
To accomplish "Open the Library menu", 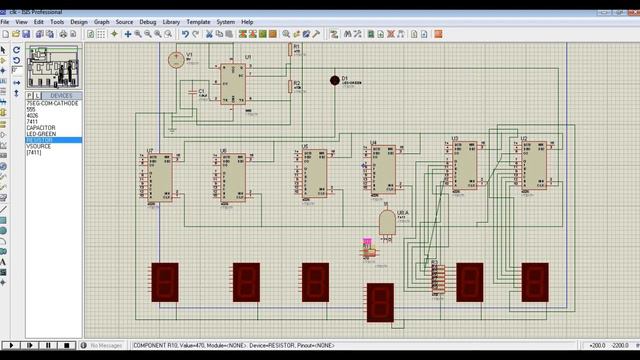I will (x=171, y=22).
